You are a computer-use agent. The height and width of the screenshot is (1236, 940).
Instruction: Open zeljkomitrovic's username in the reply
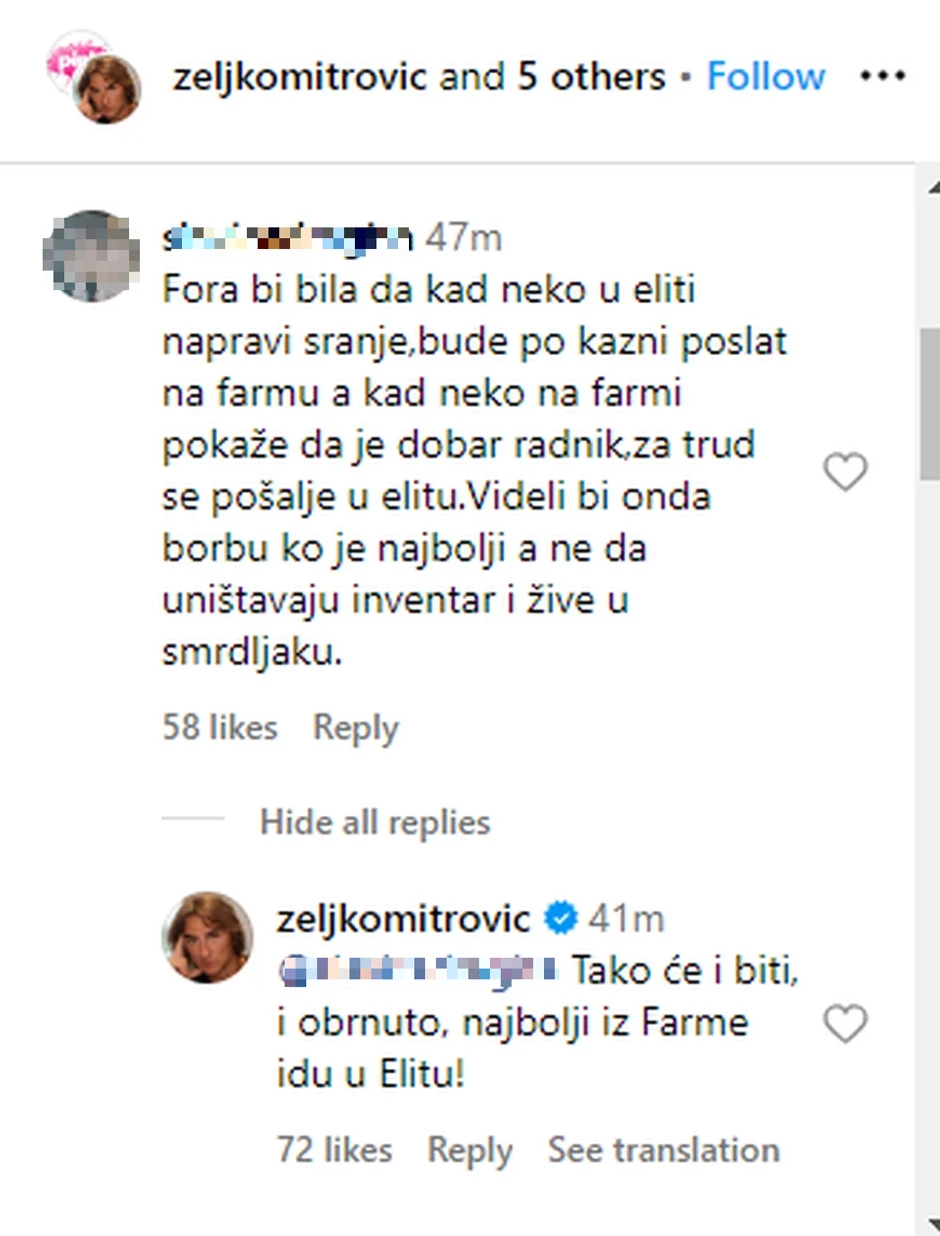(404, 917)
